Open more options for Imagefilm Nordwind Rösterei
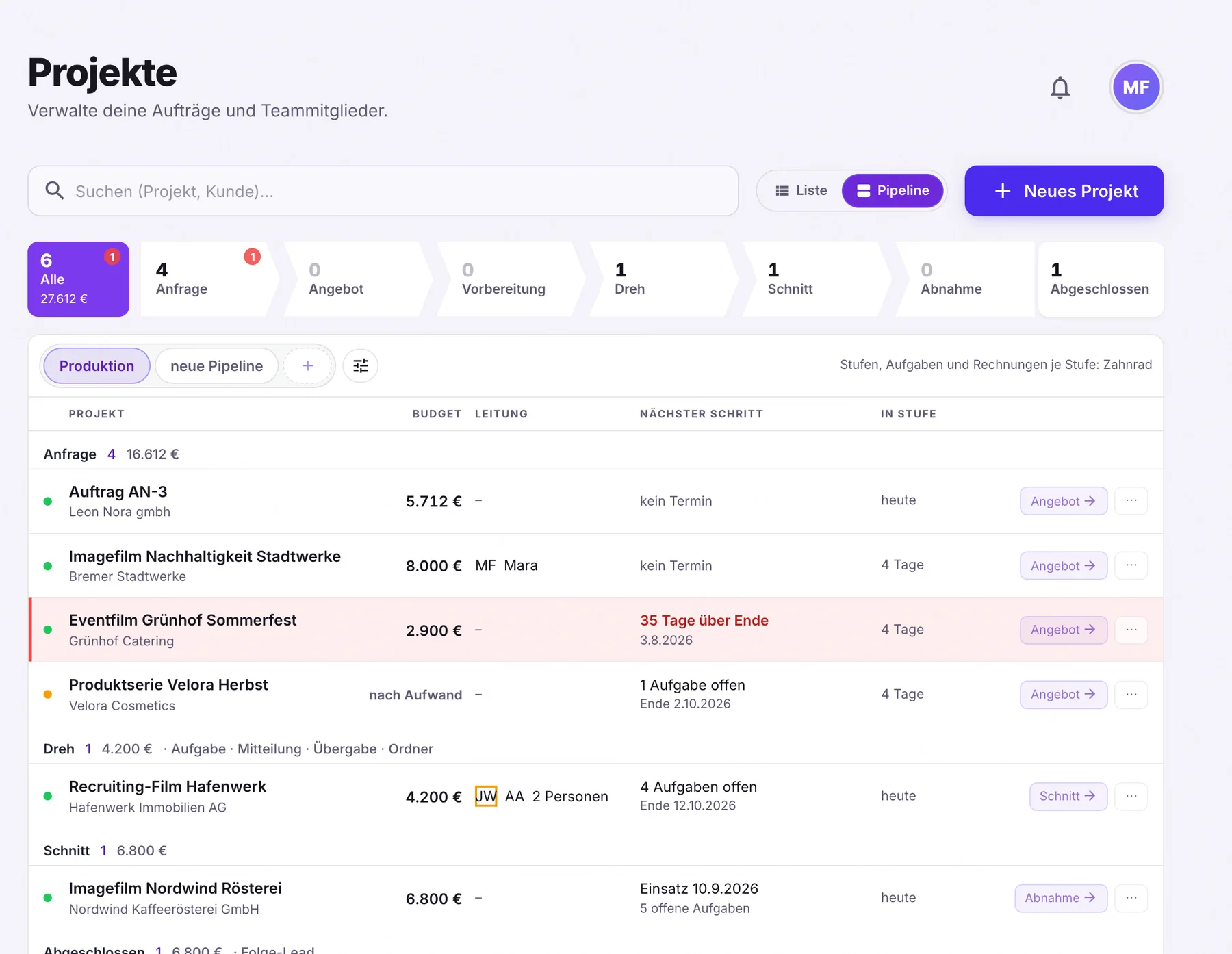The height and width of the screenshot is (954, 1232). coord(1131,898)
